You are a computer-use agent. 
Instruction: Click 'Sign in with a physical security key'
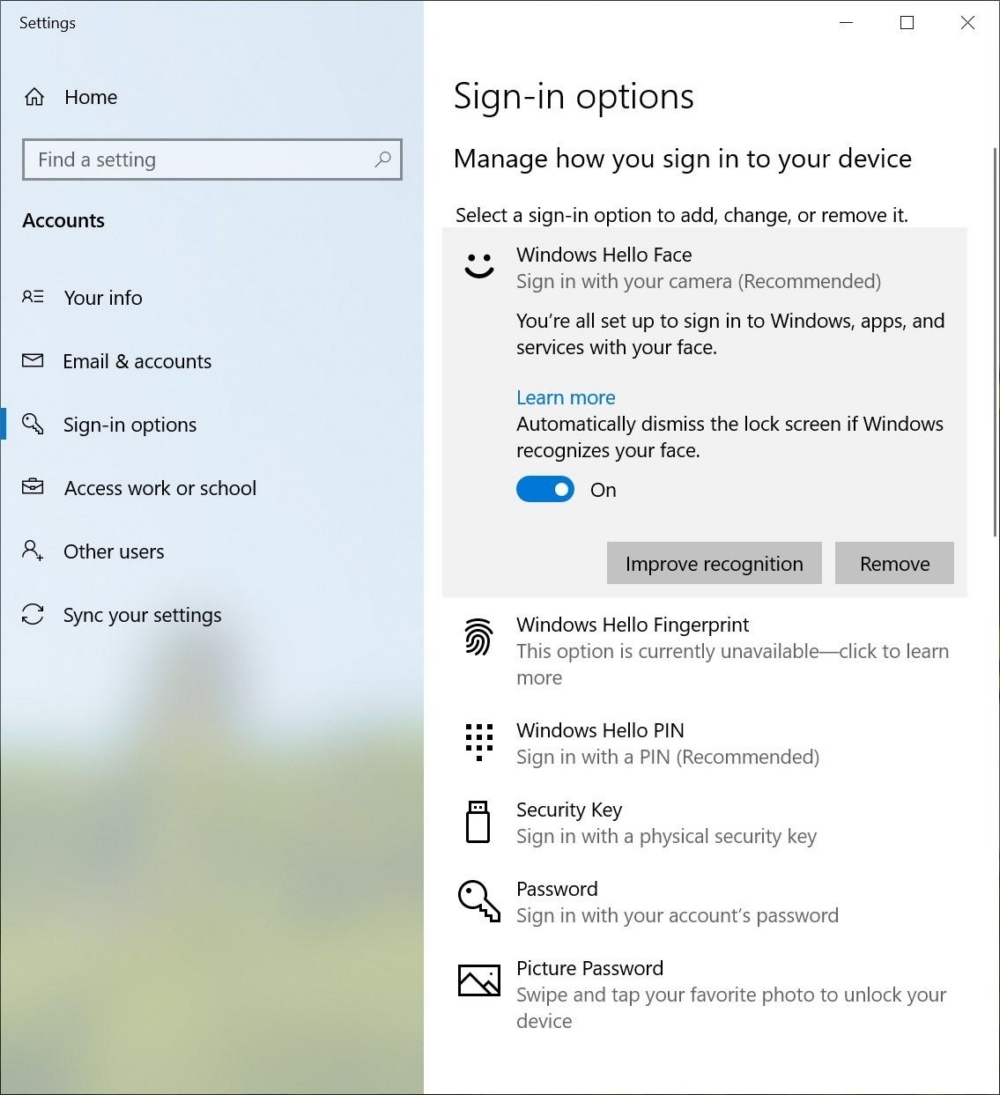coord(666,836)
